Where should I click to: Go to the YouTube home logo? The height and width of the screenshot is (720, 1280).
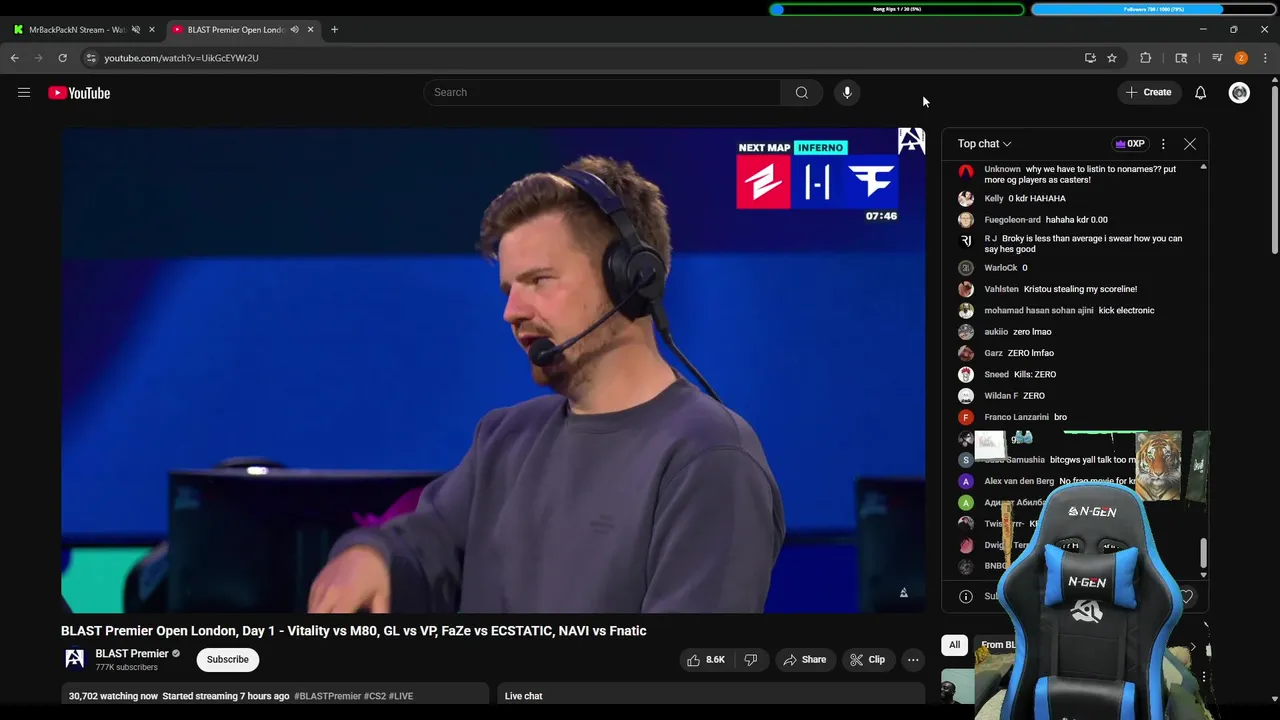tap(79, 93)
